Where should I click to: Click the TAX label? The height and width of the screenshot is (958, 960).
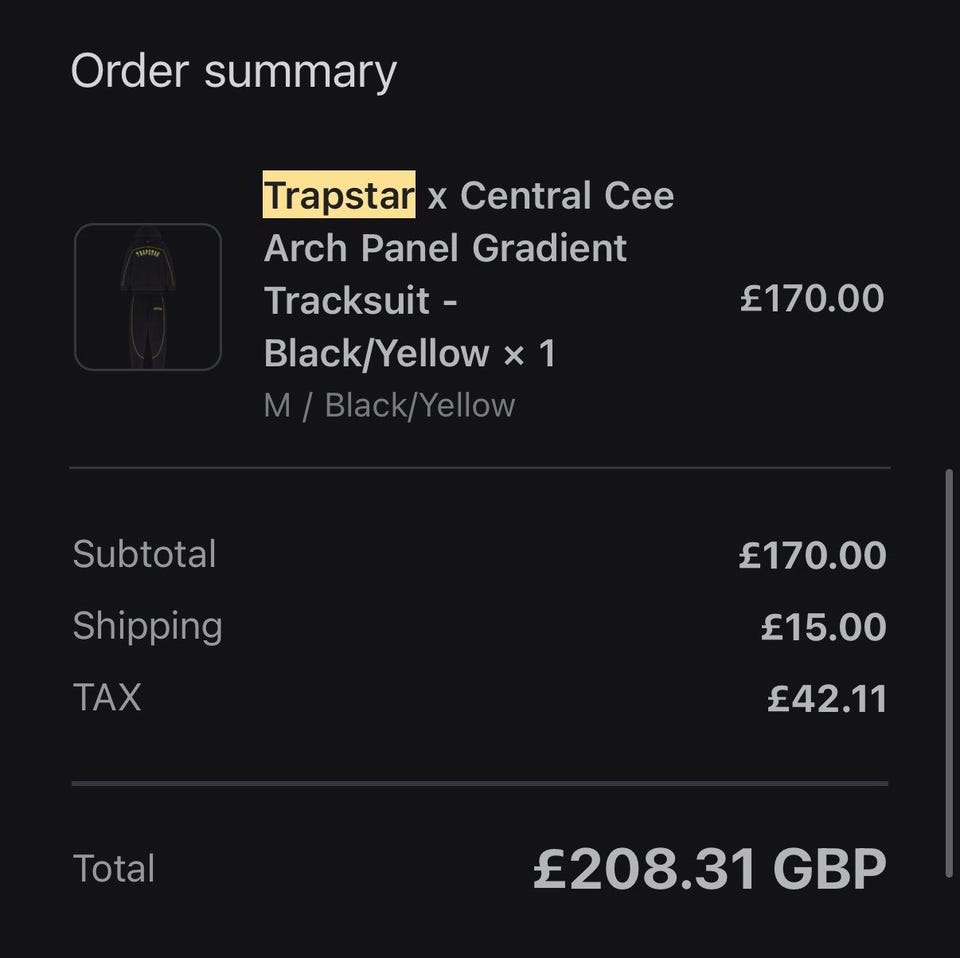[107, 697]
